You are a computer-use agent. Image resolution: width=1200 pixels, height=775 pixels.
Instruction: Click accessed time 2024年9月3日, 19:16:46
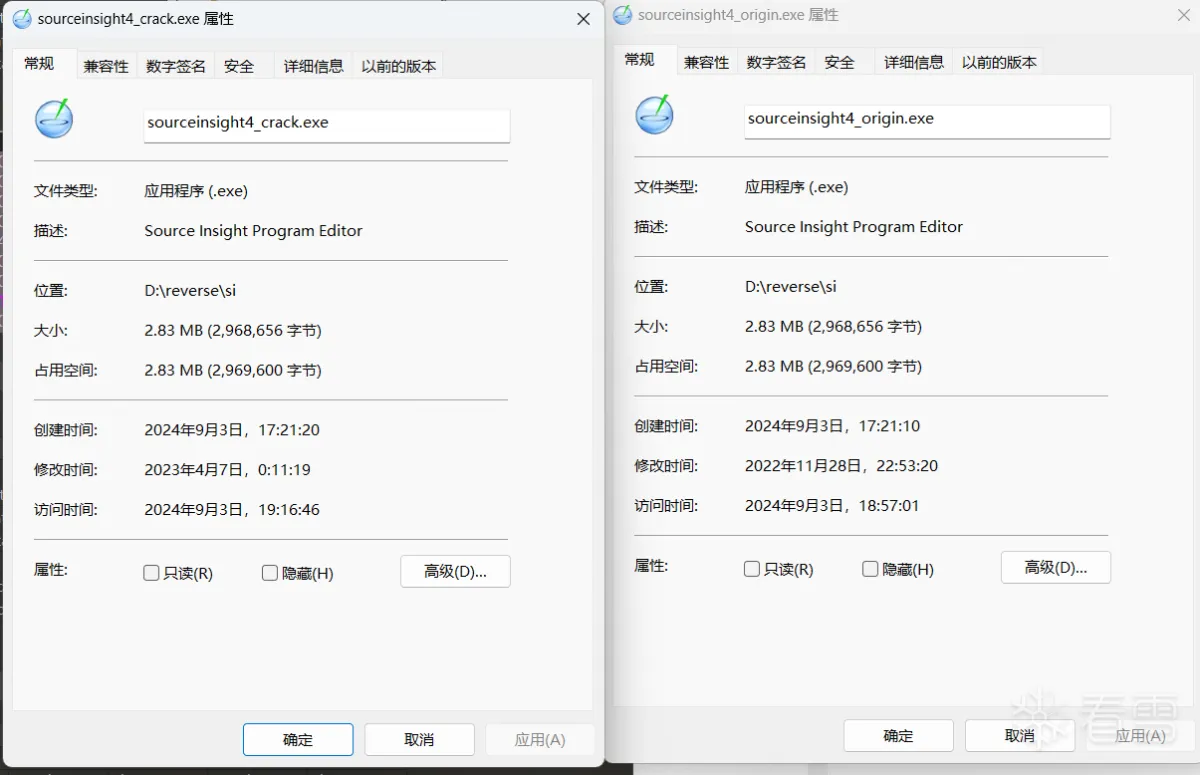click(232, 510)
